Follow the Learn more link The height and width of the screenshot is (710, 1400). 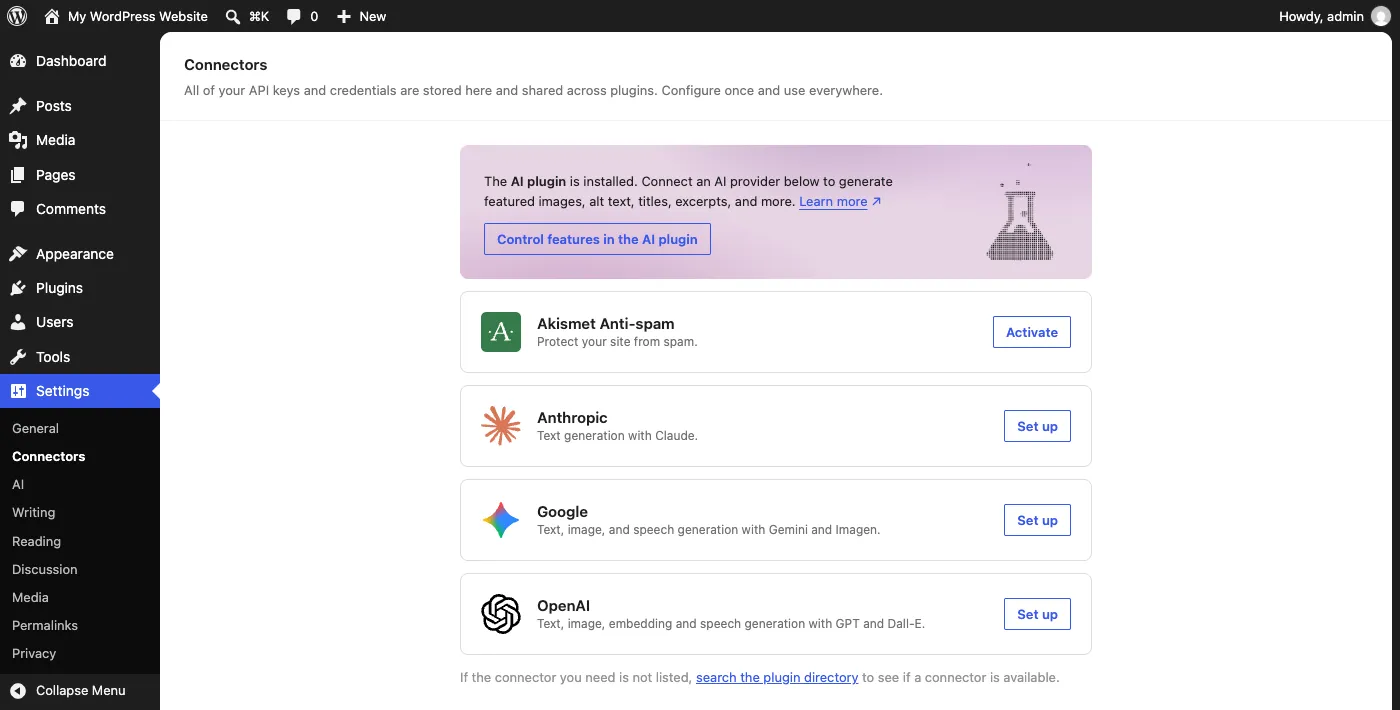(x=833, y=201)
